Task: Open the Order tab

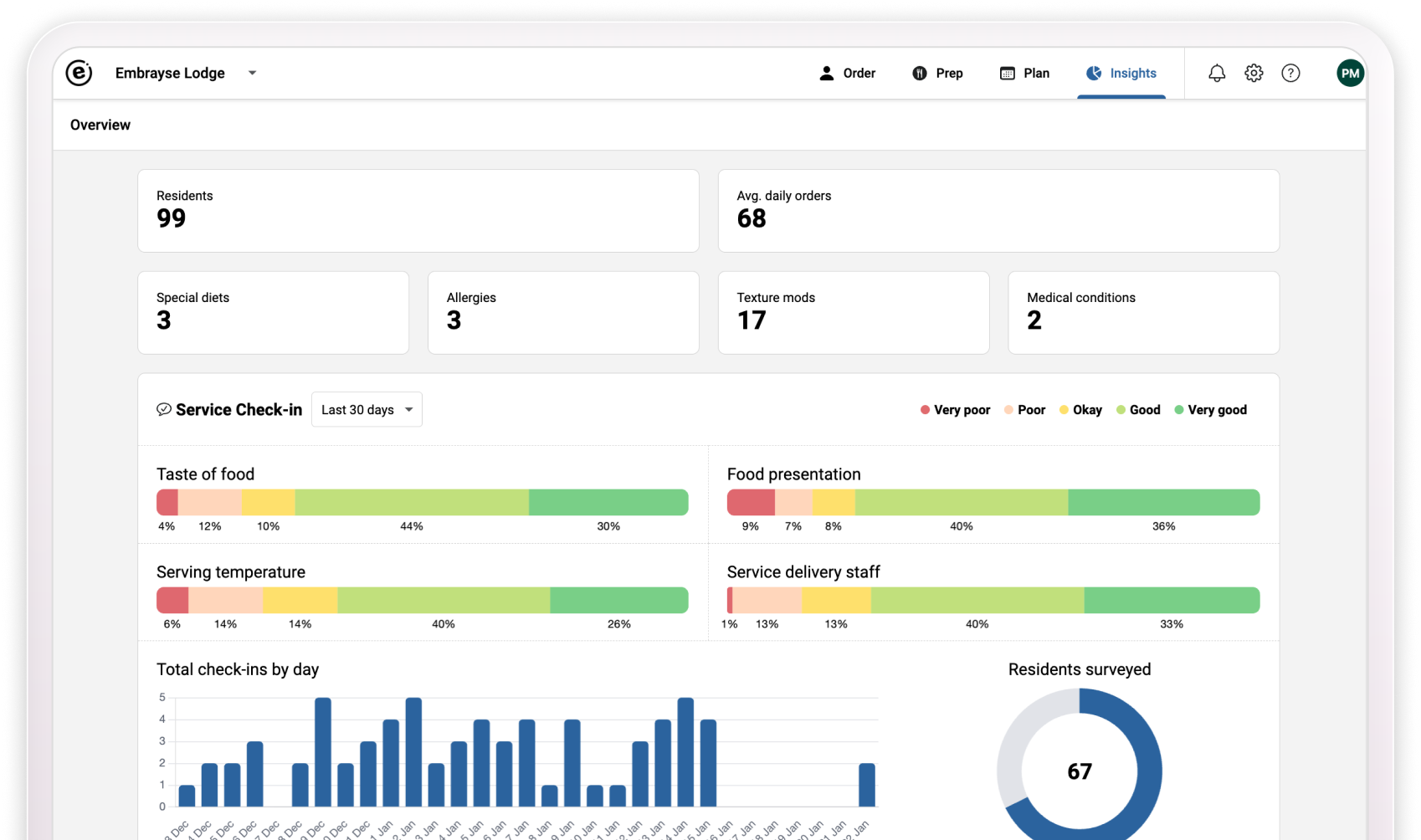Action: [x=847, y=73]
